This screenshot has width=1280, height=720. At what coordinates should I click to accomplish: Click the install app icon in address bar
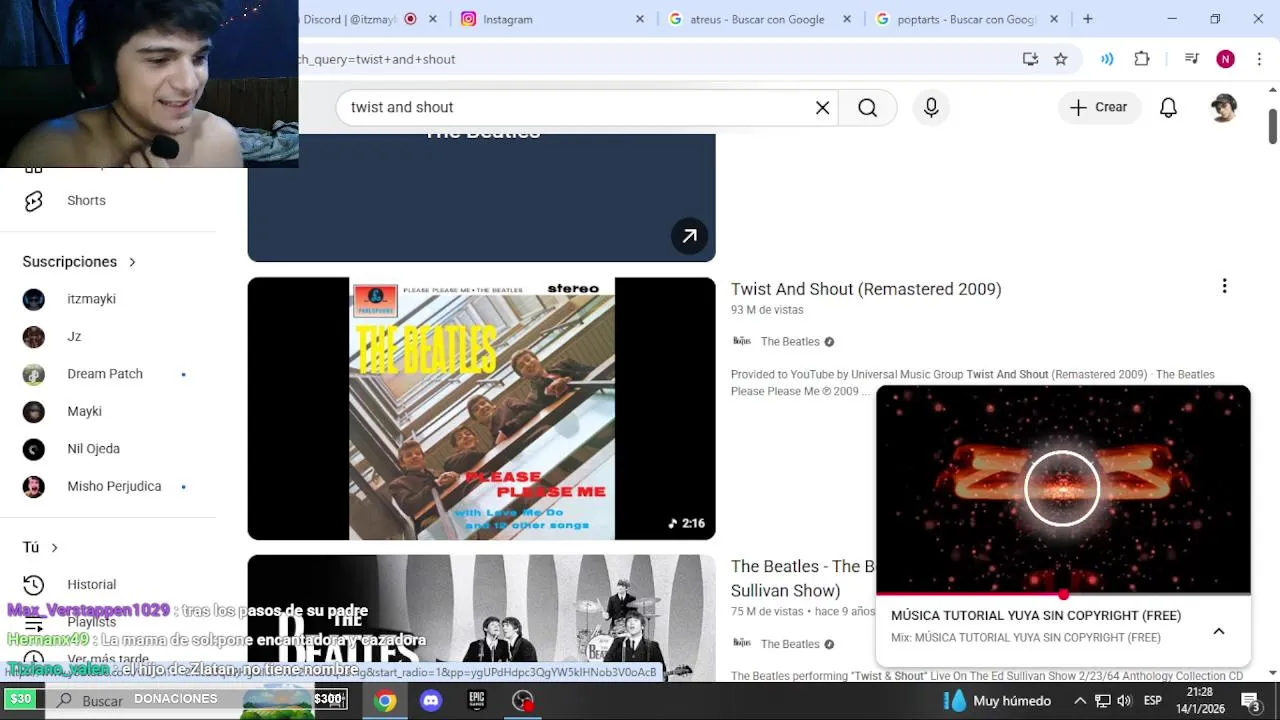pyautogui.click(x=1030, y=59)
